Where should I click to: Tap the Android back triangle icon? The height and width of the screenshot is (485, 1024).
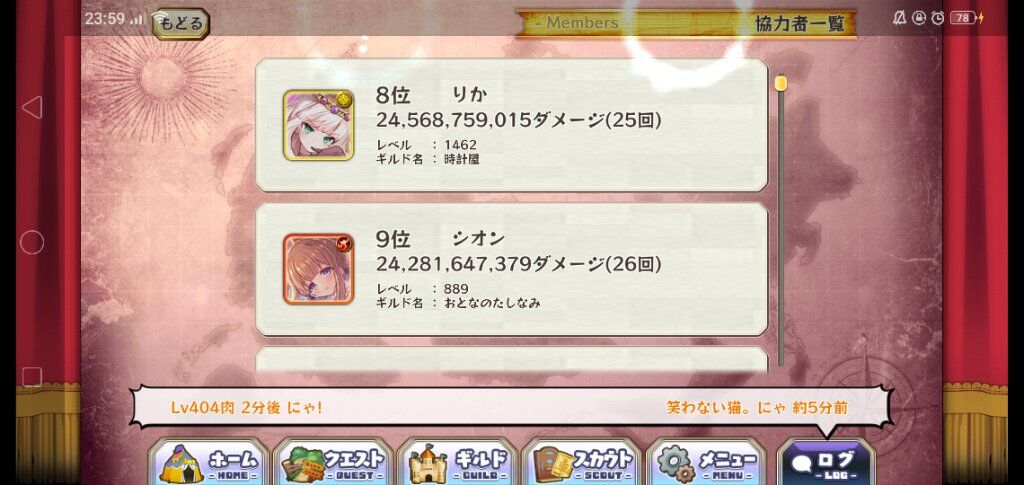tap(32, 107)
